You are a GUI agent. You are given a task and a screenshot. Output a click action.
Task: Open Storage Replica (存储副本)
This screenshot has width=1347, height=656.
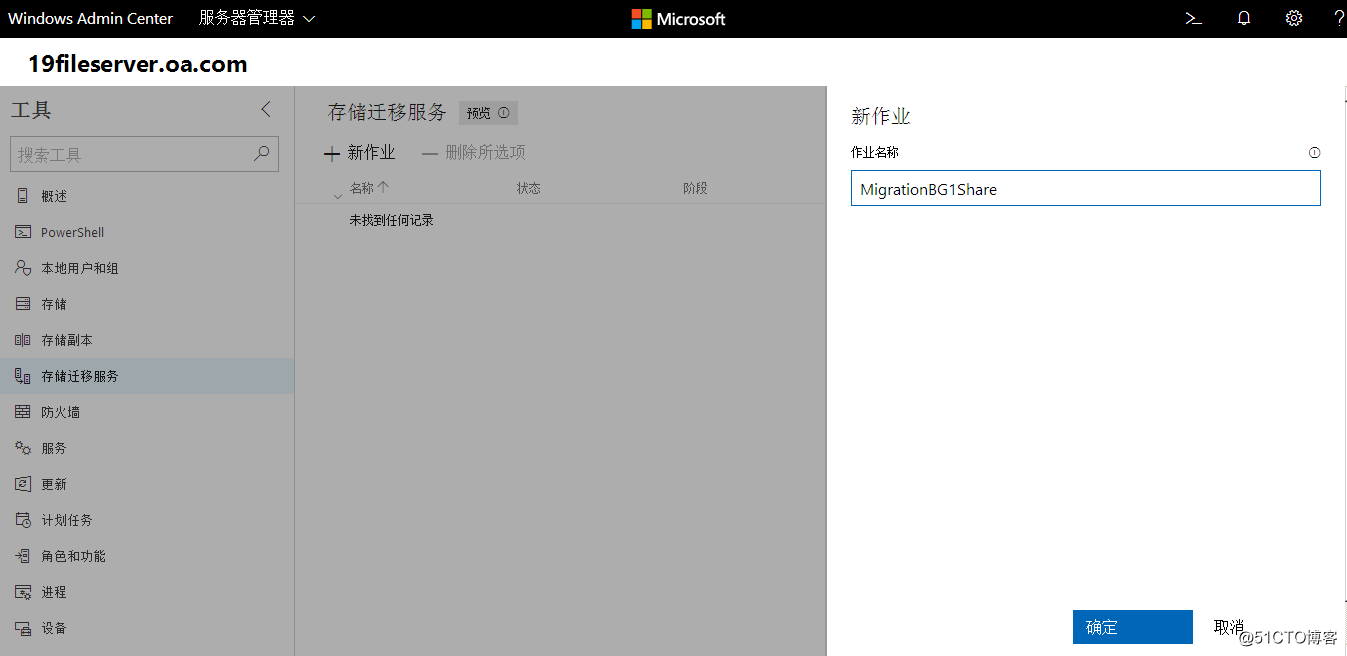(x=147, y=340)
